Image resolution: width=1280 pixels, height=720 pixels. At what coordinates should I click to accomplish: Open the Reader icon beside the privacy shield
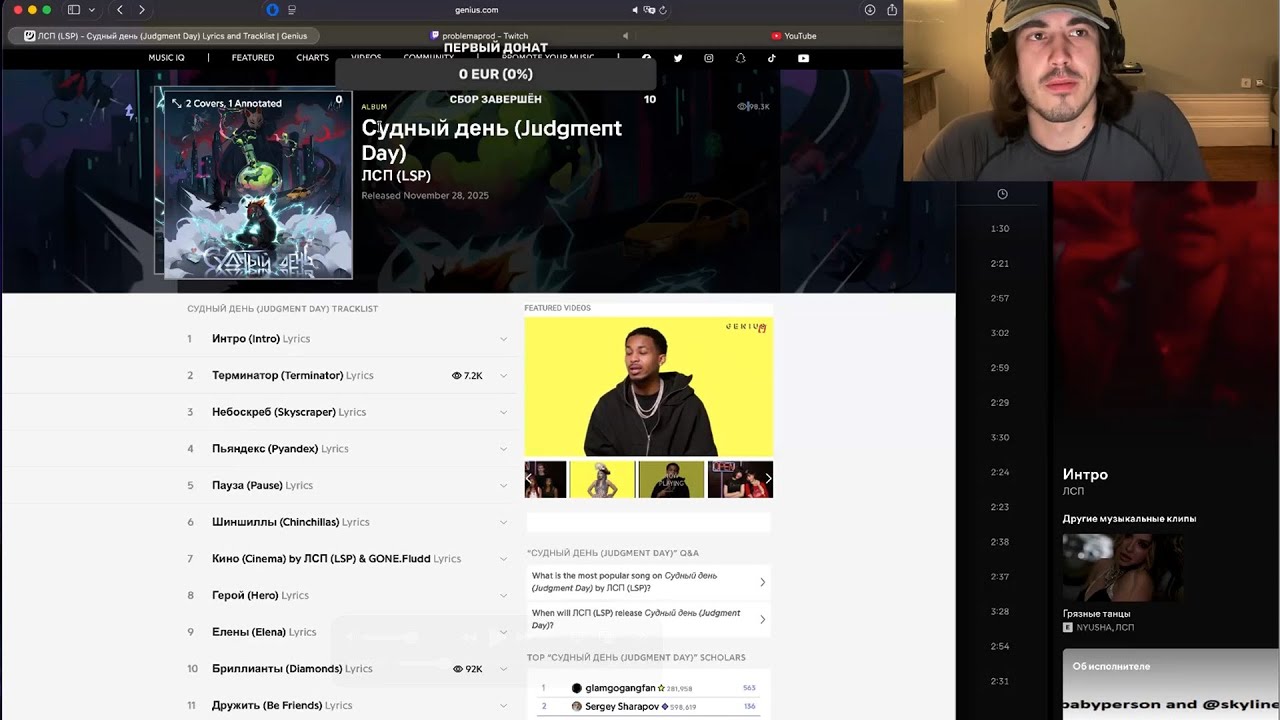[x=292, y=10]
